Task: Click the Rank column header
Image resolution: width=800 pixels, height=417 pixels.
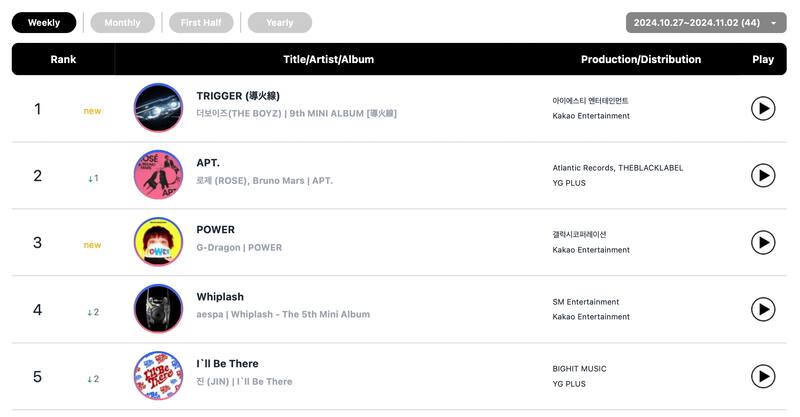Action: tap(63, 59)
